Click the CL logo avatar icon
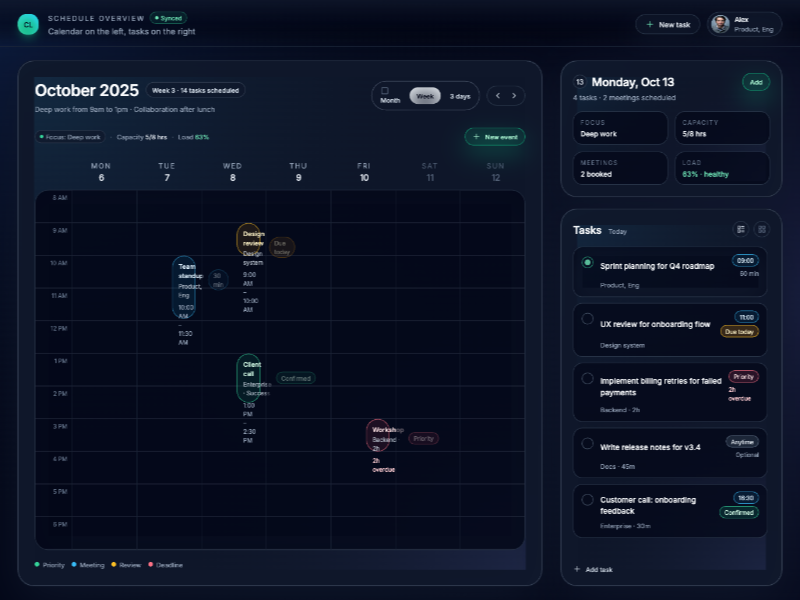The image size is (800, 600). click(28, 24)
